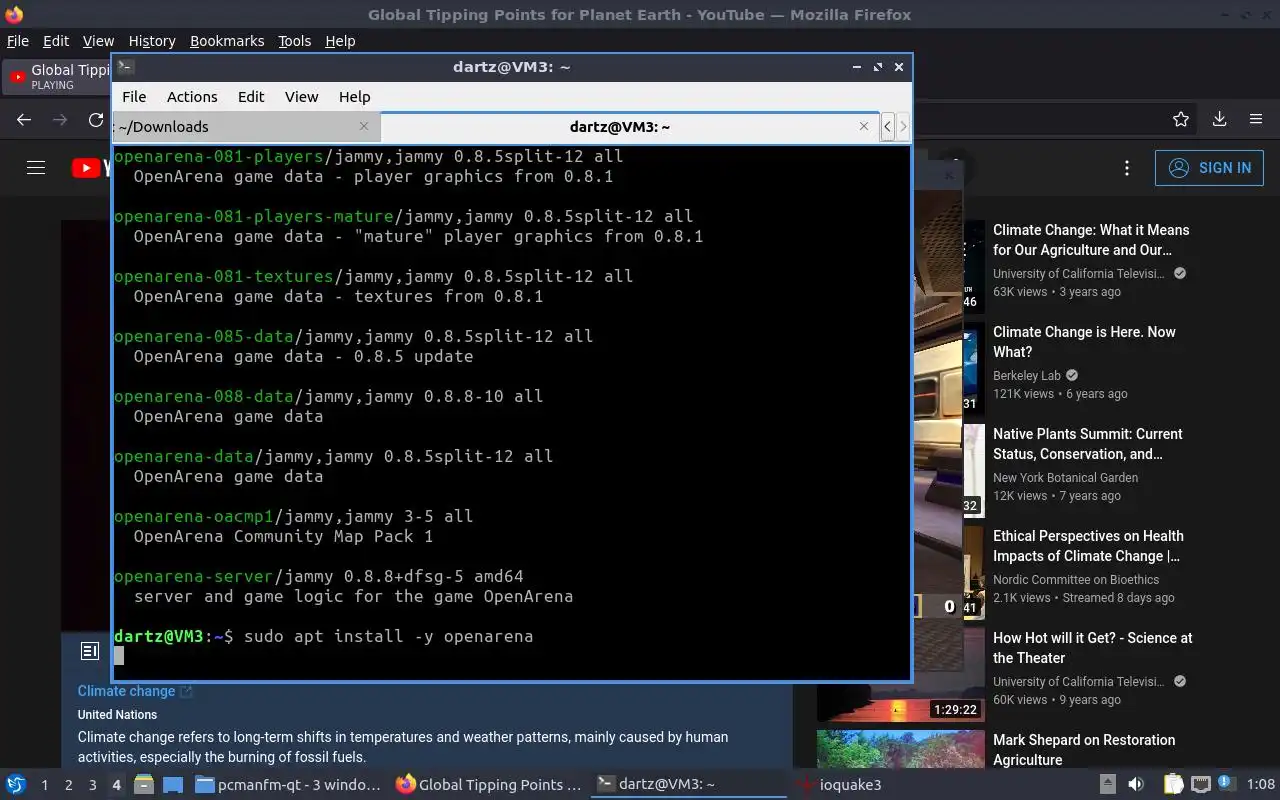Open Firefox Bookmarks menu
The width and height of the screenshot is (1280, 800).
click(227, 41)
